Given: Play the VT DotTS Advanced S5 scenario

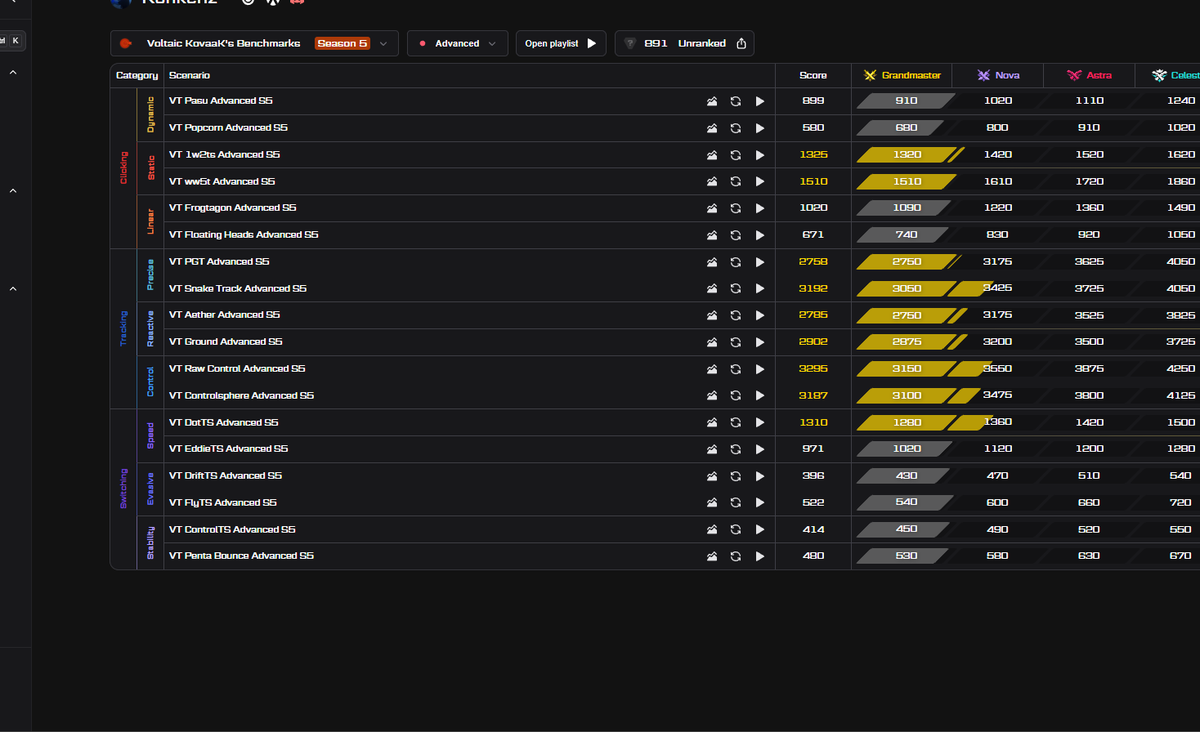Looking at the screenshot, I should click(x=760, y=423).
